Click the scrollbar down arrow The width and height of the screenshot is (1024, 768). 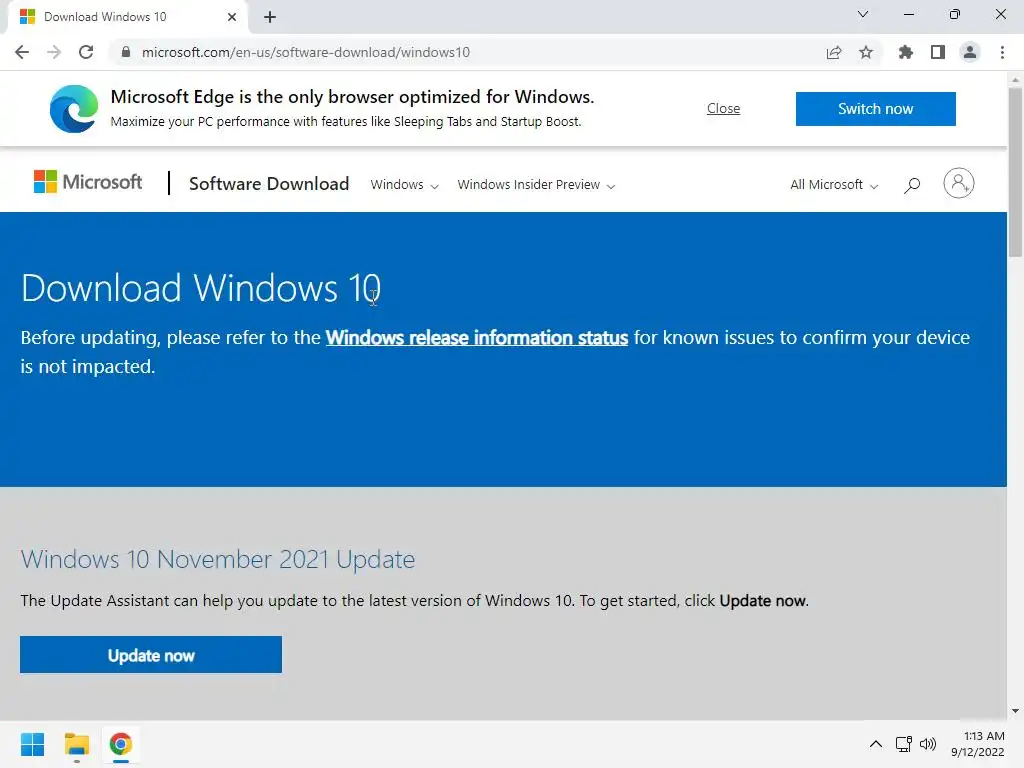1015,711
